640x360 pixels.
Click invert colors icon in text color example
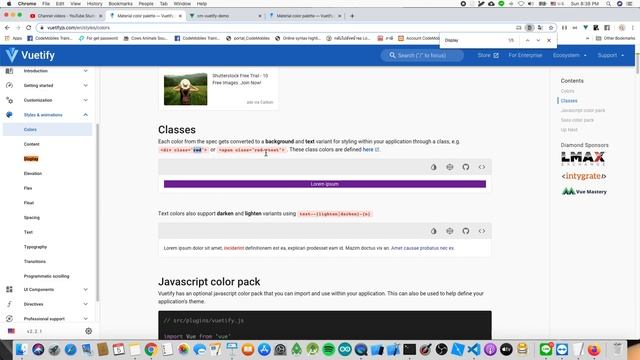[x=433, y=231]
